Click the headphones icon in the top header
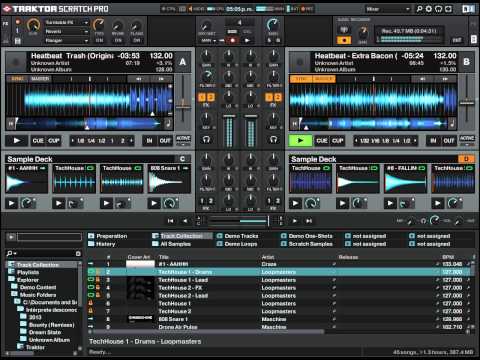This screenshot has width=480, height=360. tap(439, 9)
